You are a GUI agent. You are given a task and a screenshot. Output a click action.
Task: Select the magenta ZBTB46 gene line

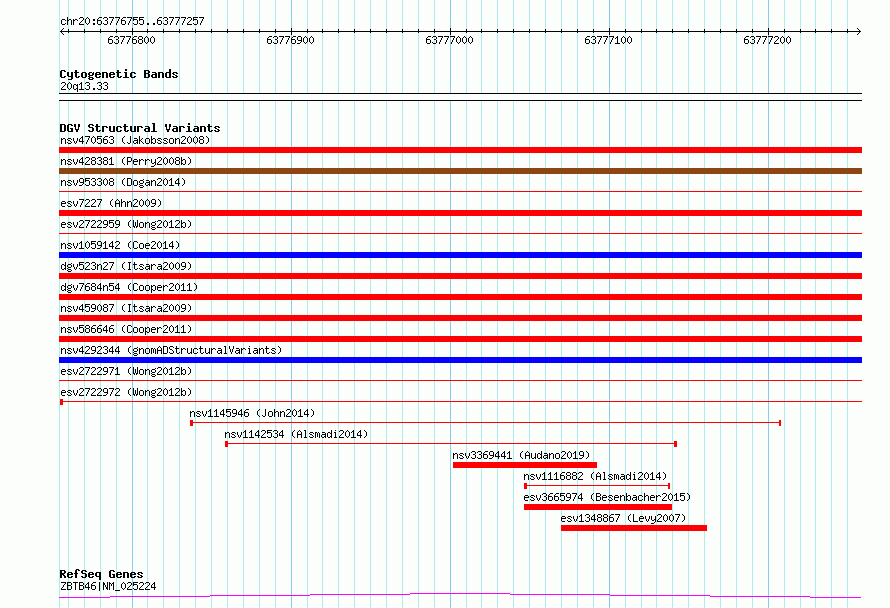[460, 596]
